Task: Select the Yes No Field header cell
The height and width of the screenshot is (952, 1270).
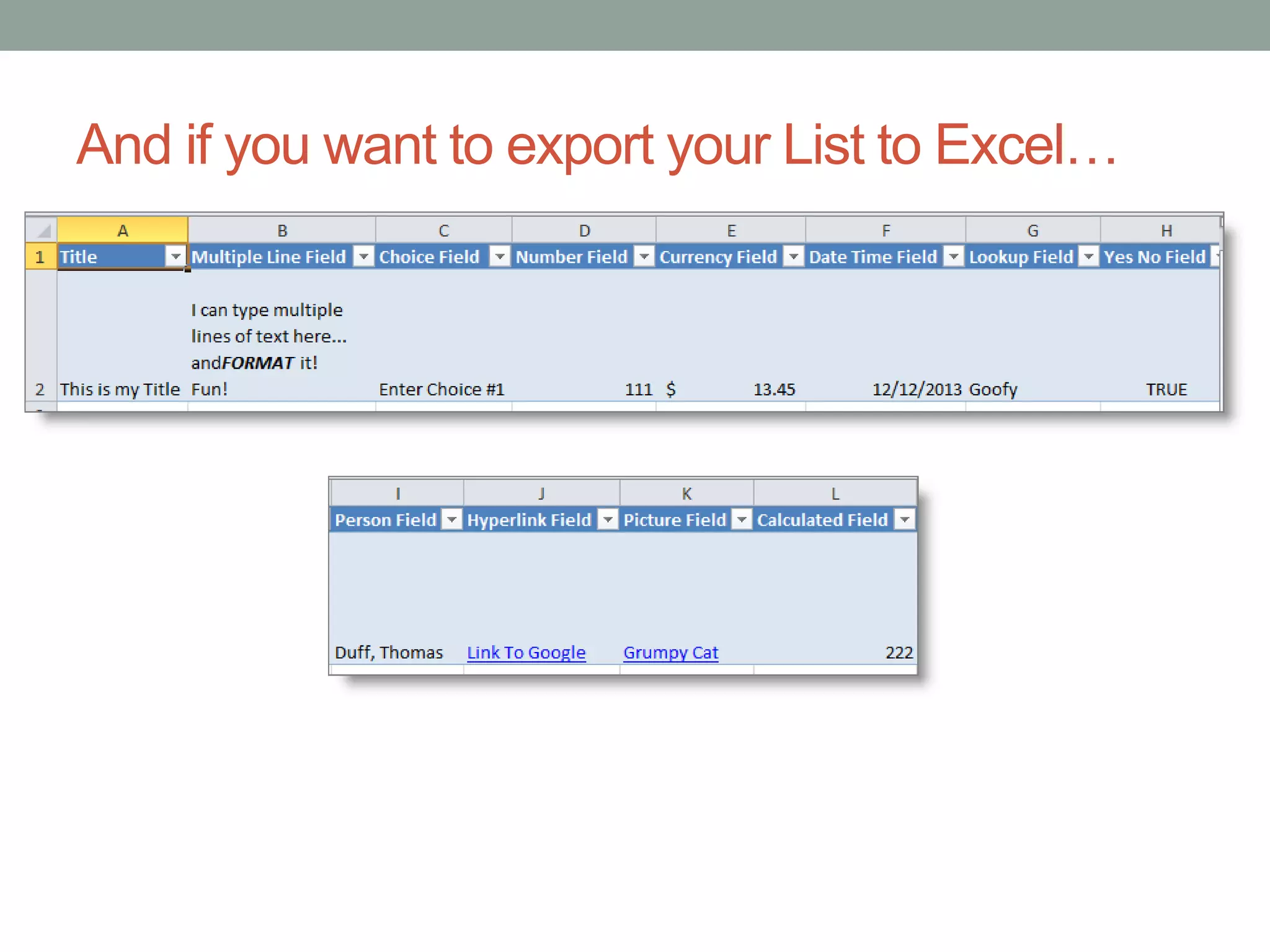Action: (x=1160, y=257)
